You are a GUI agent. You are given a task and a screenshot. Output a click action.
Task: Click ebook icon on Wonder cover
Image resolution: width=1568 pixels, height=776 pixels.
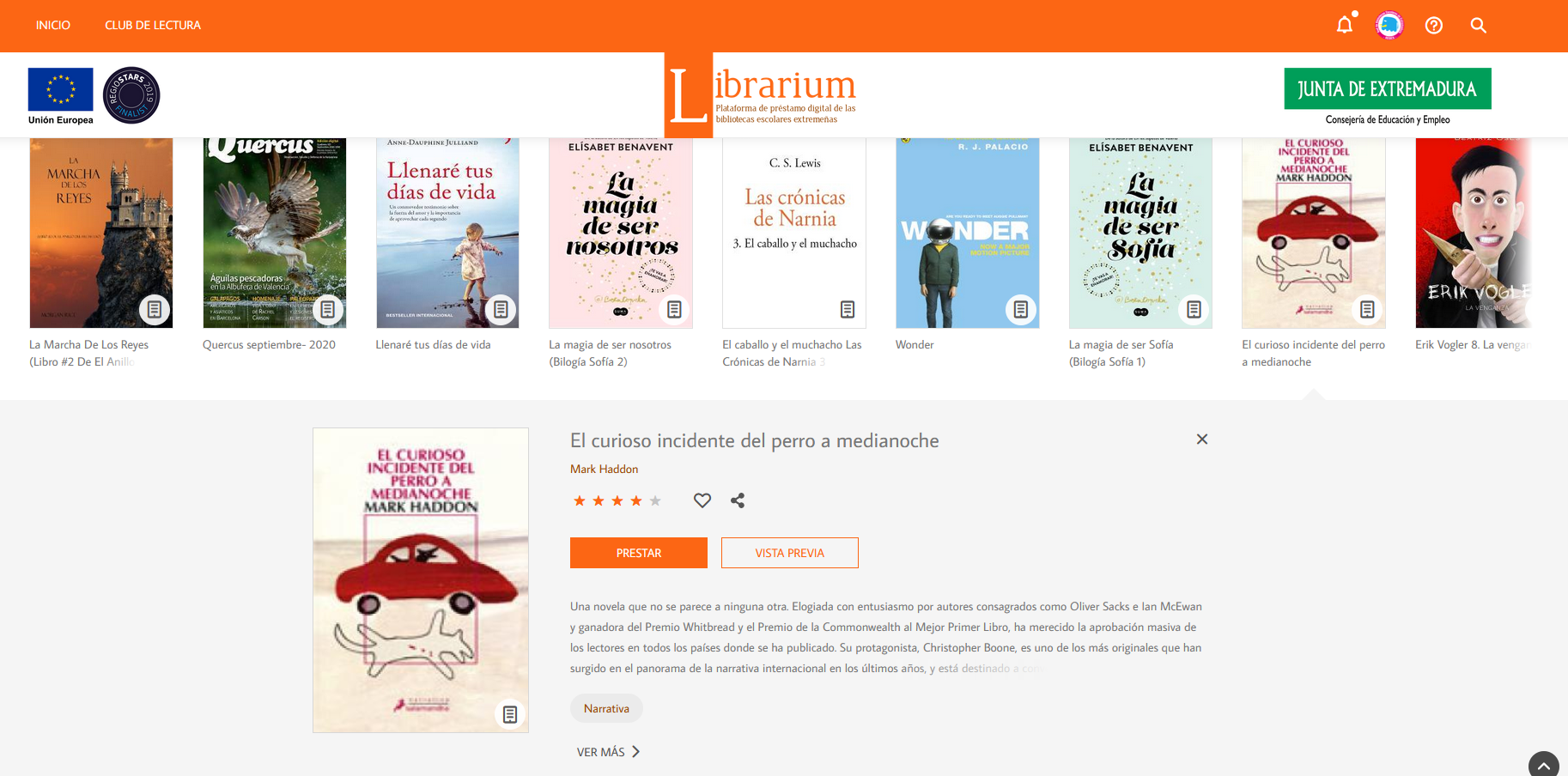click(1021, 309)
